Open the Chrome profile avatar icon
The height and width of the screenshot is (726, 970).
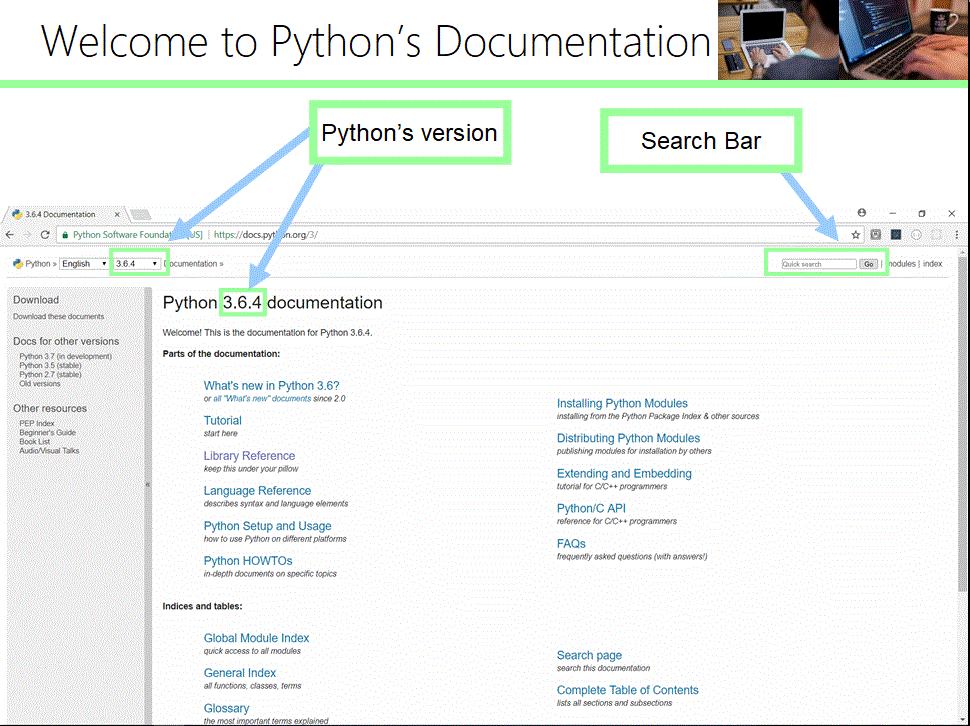861,213
